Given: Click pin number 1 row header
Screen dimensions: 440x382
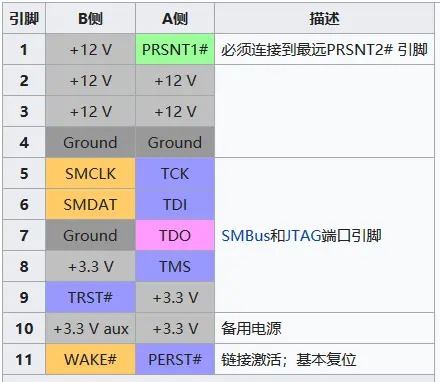Looking at the screenshot, I should (x=24, y=49).
